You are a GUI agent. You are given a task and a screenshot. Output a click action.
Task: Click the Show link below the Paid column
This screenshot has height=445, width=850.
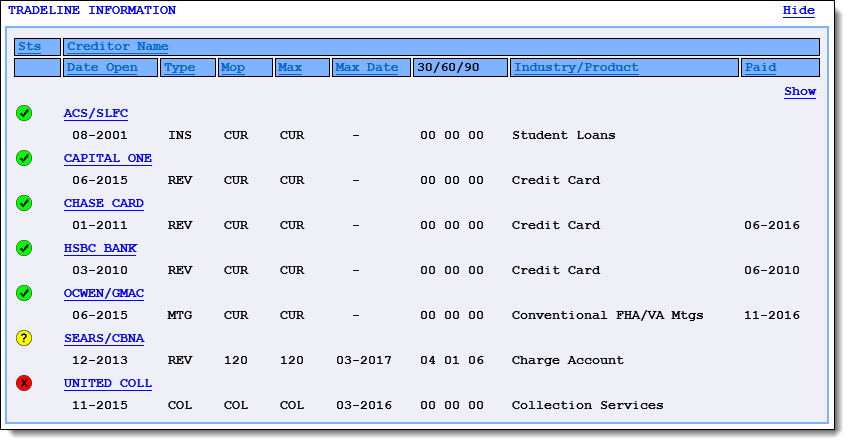coord(800,91)
